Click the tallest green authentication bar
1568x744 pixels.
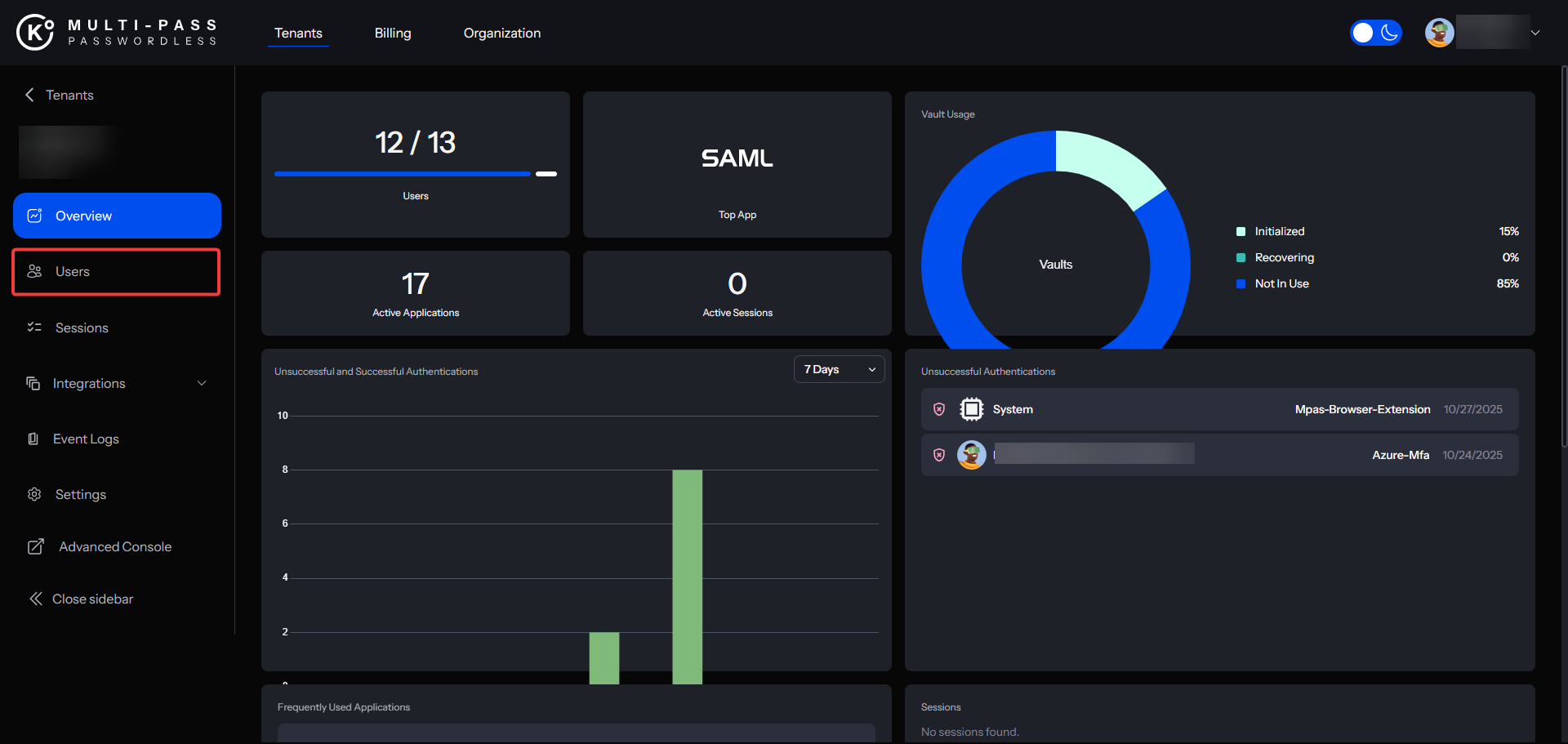tap(687, 576)
